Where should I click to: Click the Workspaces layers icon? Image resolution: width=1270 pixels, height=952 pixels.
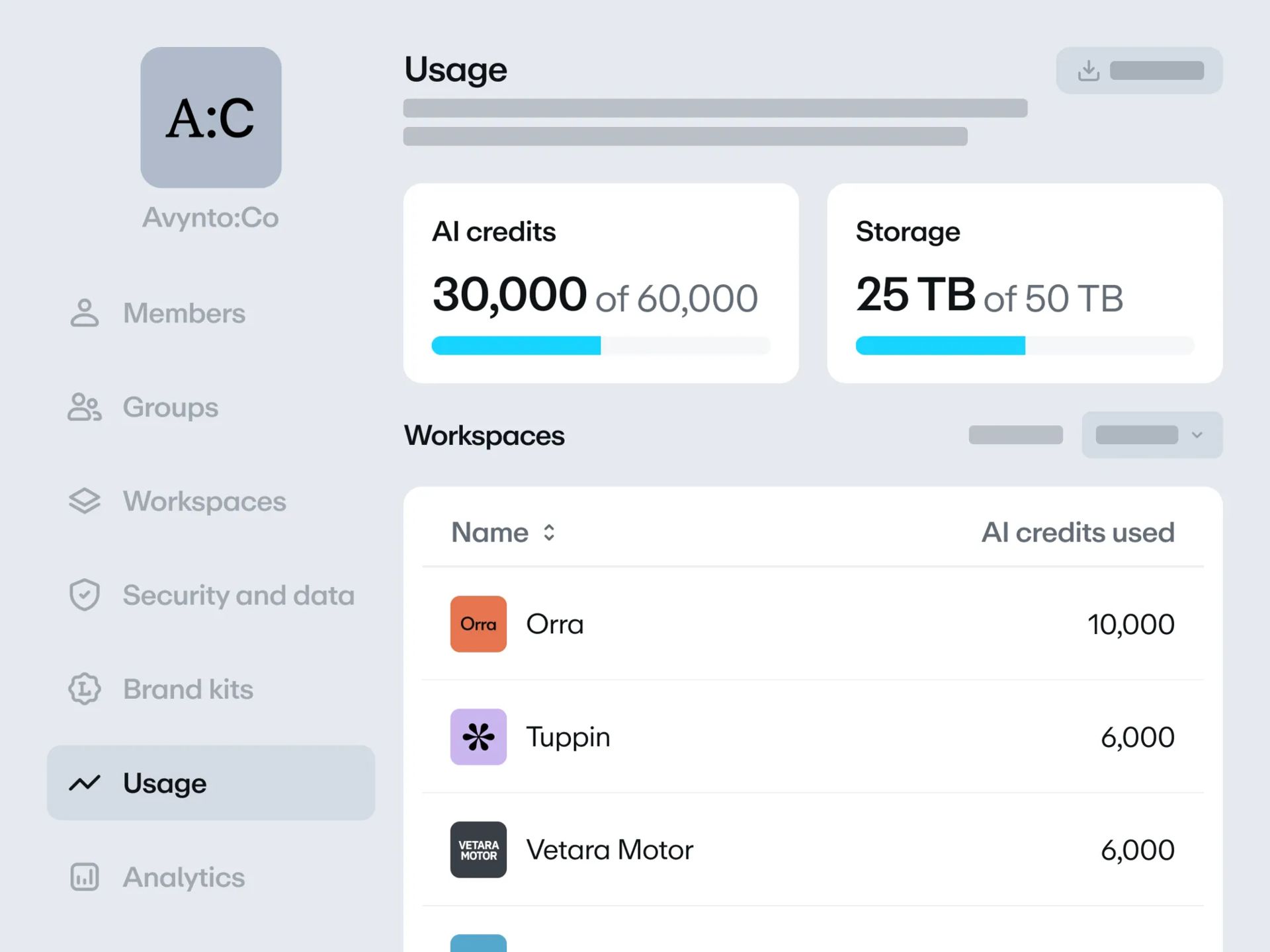pos(85,501)
